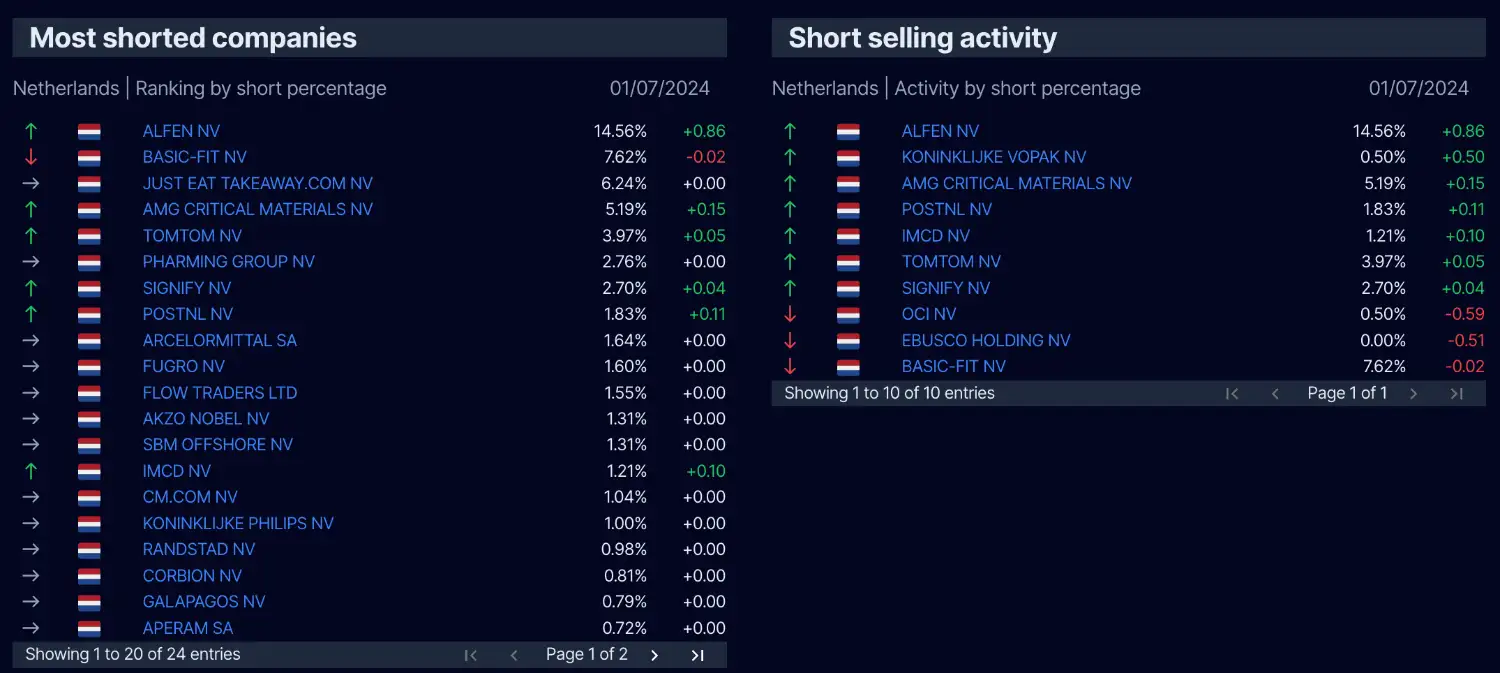The image size is (1500, 673).
Task: Click previous-page chevron in Most shorted pagination
Action: click(514, 655)
